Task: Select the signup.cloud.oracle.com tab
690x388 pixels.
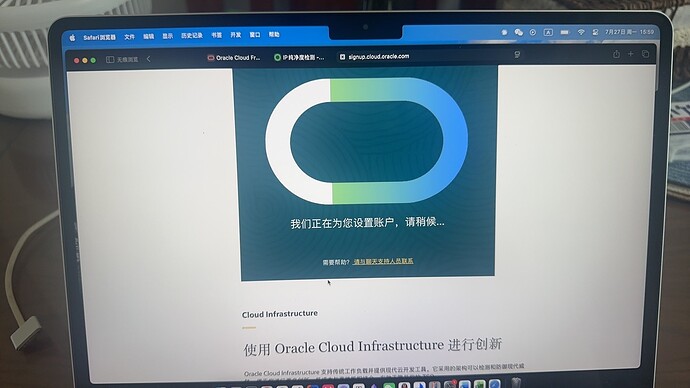Action: point(374,56)
